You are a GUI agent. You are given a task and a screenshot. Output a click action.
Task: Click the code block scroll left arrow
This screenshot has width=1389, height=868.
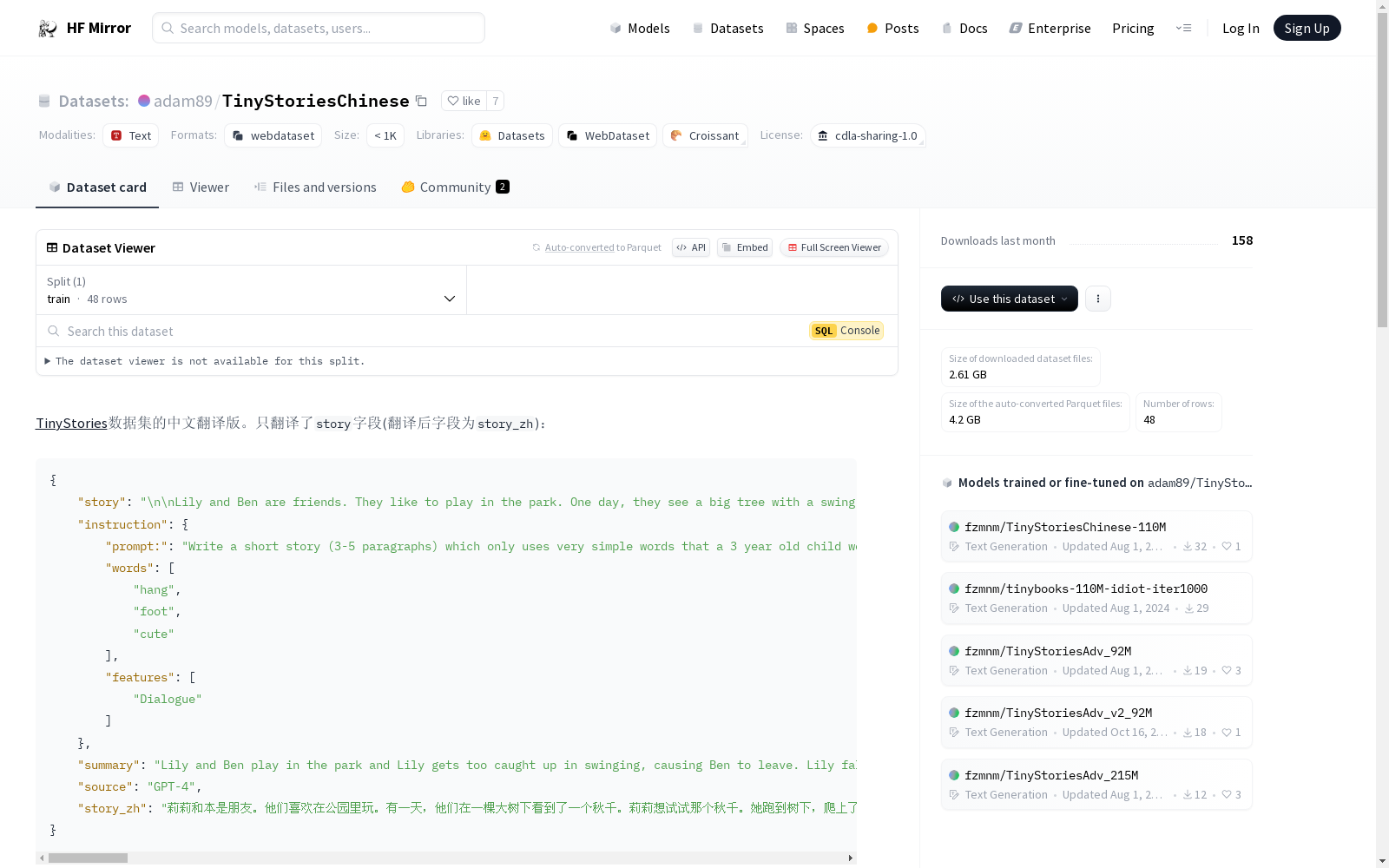click(42, 858)
